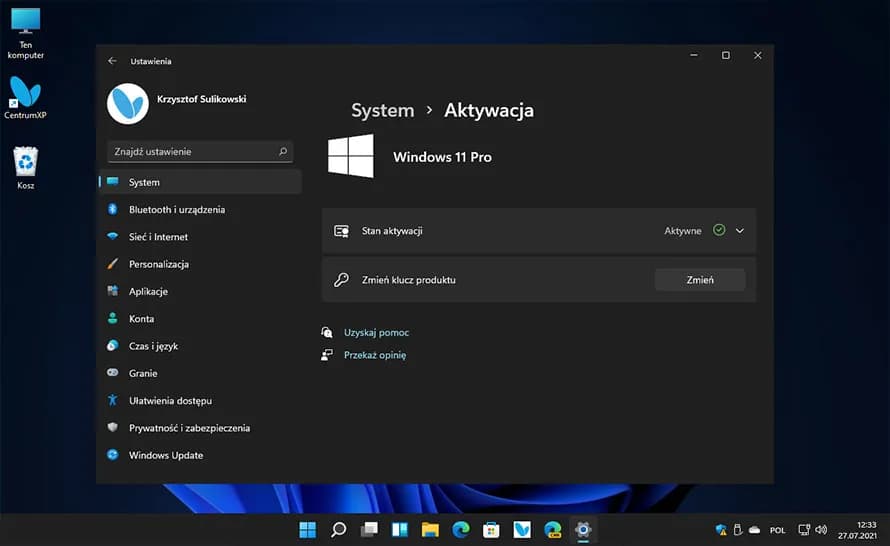
Task: Select Sieć i Internet in sidebar
Action: pyautogui.click(x=158, y=237)
